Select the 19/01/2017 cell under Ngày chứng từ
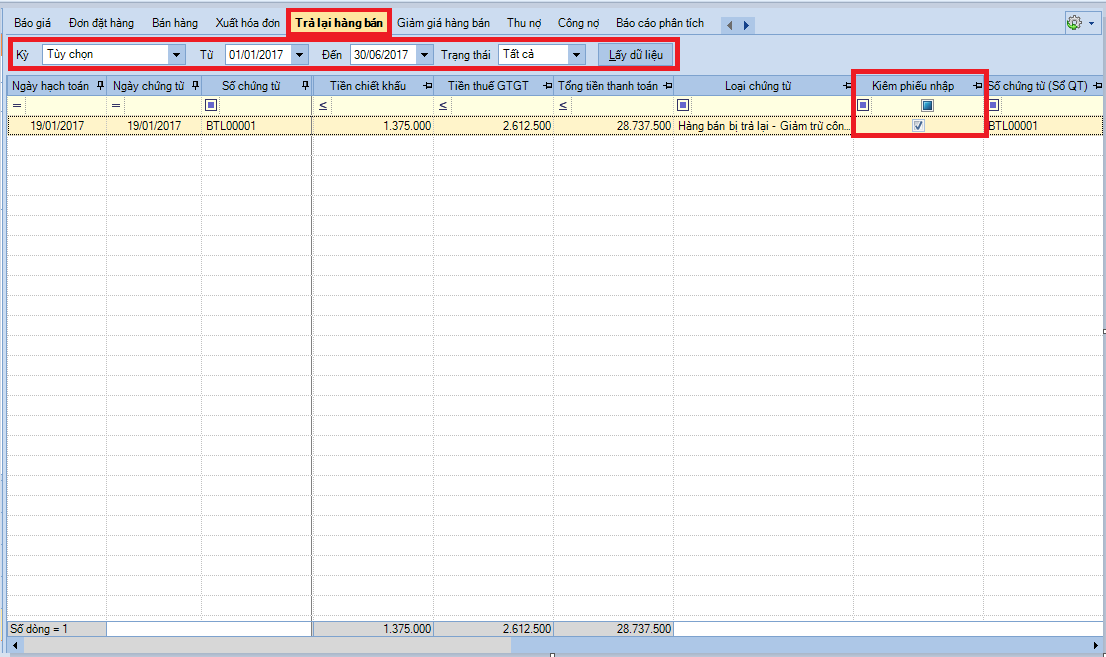This screenshot has height=657, width=1106. (154, 126)
